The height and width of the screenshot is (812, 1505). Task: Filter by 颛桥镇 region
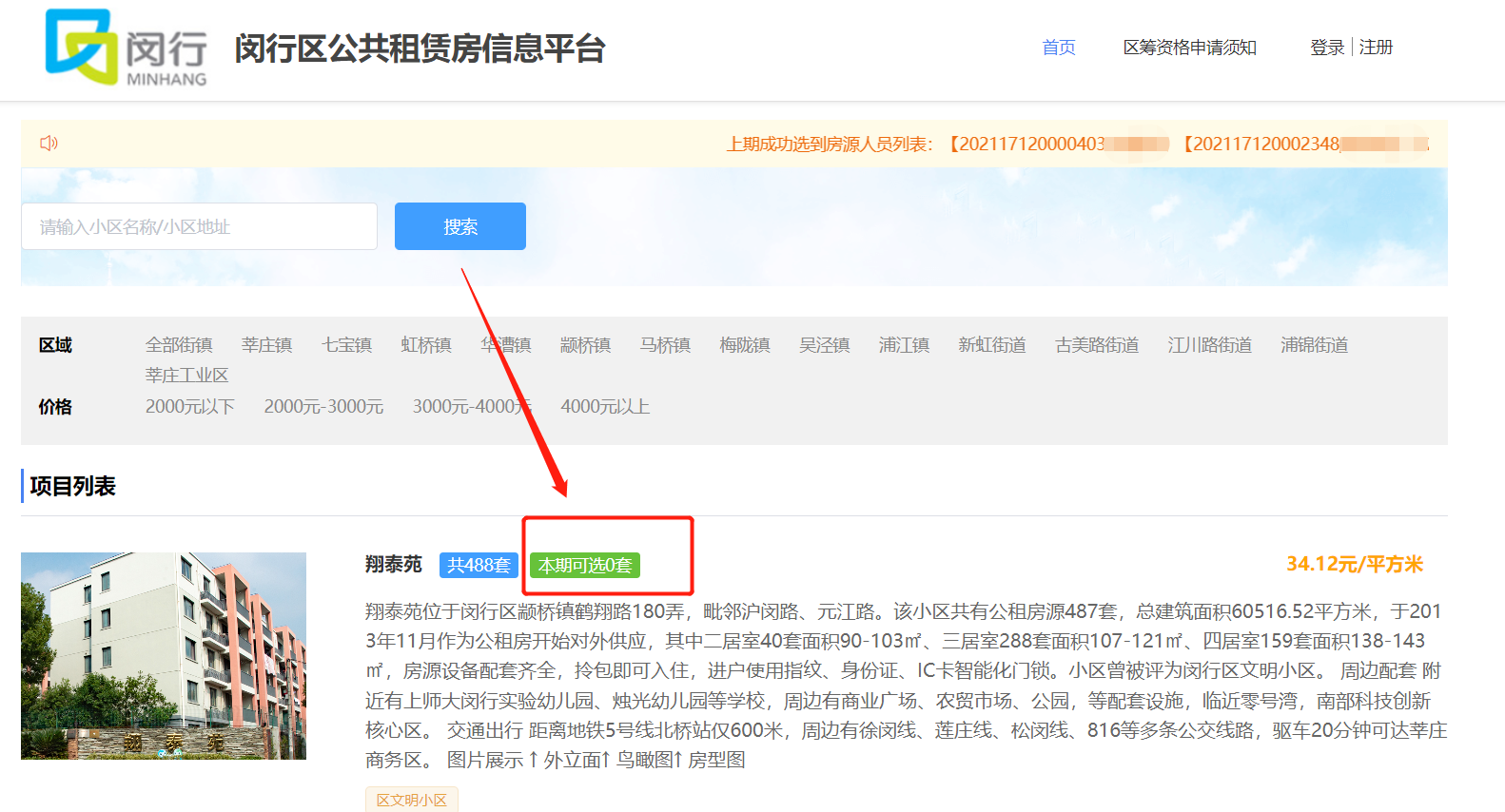click(x=585, y=345)
